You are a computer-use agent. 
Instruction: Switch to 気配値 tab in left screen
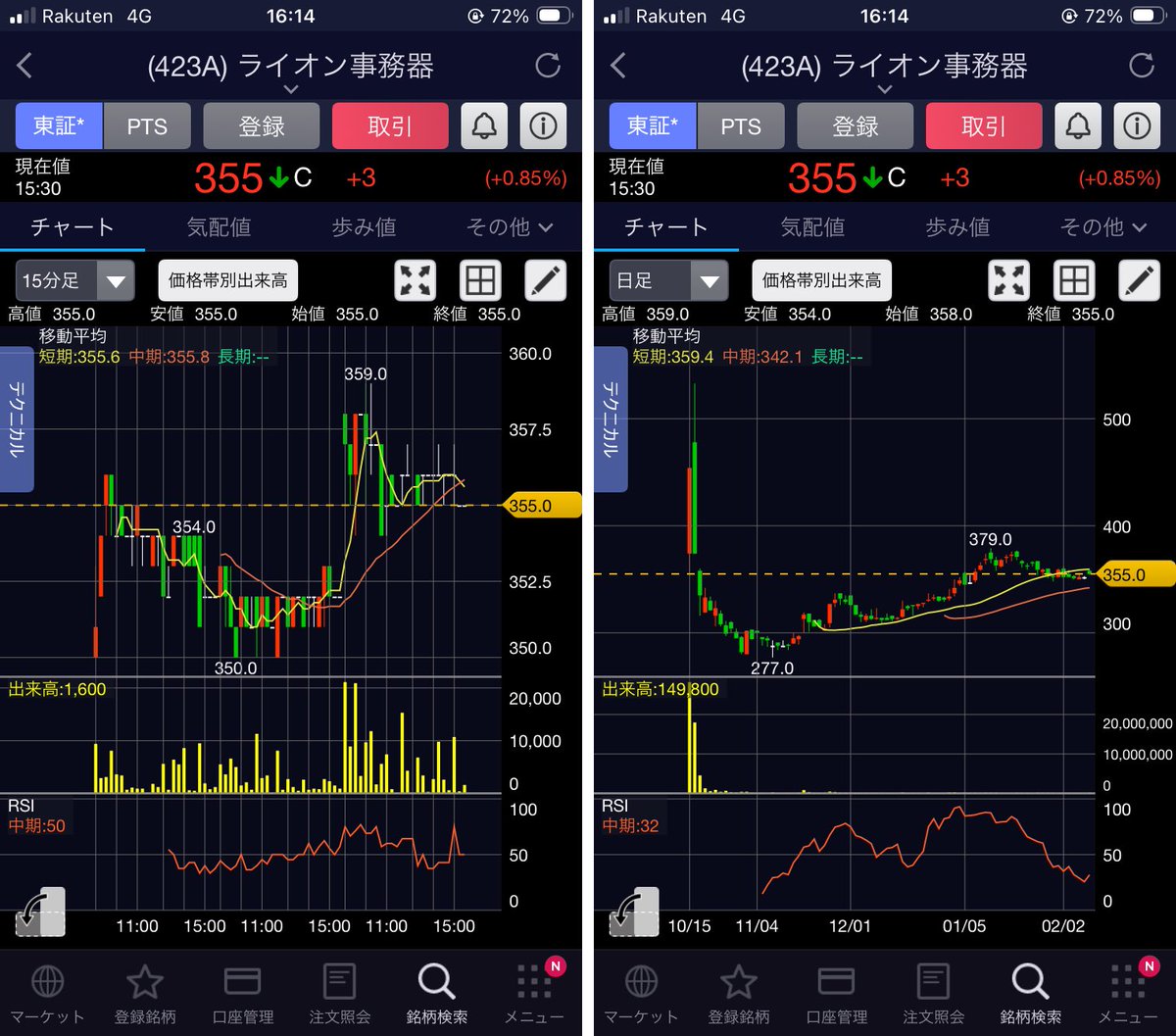click(x=219, y=227)
